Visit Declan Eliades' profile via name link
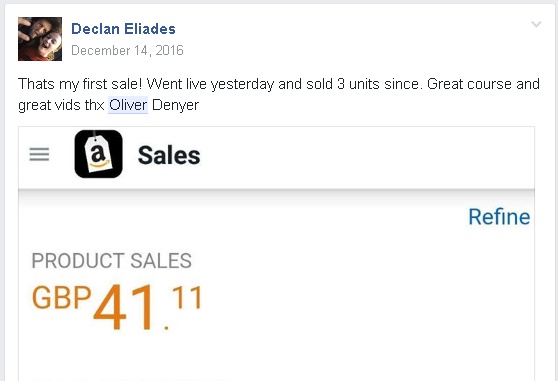The image size is (558, 381). (x=123, y=29)
